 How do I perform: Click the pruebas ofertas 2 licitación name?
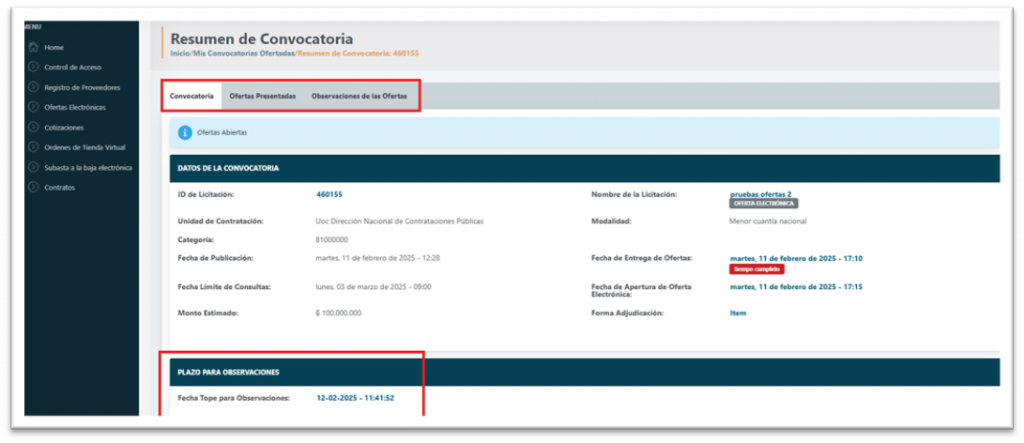click(761, 194)
